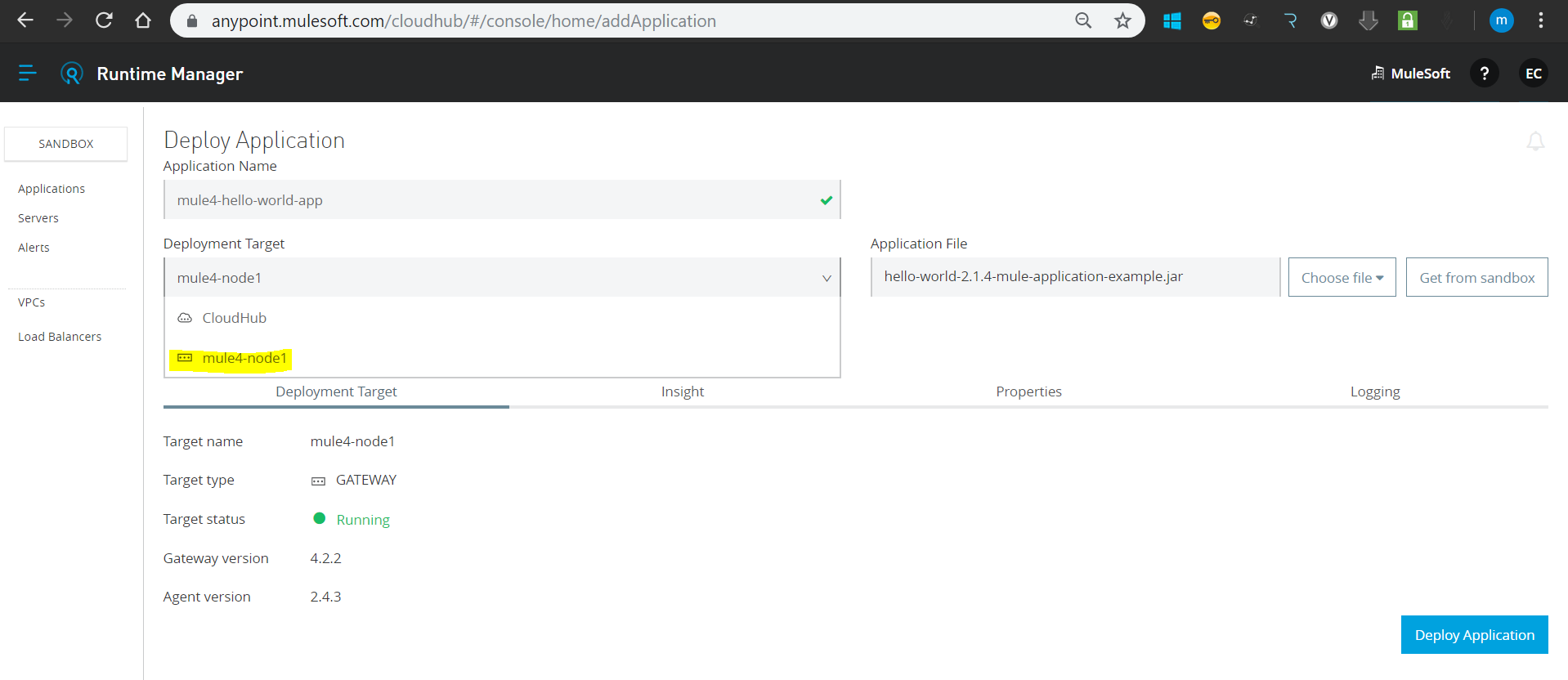This screenshot has width=1568, height=680.
Task: Select mule4-node1 from the target list
Action: pos(244,358)
